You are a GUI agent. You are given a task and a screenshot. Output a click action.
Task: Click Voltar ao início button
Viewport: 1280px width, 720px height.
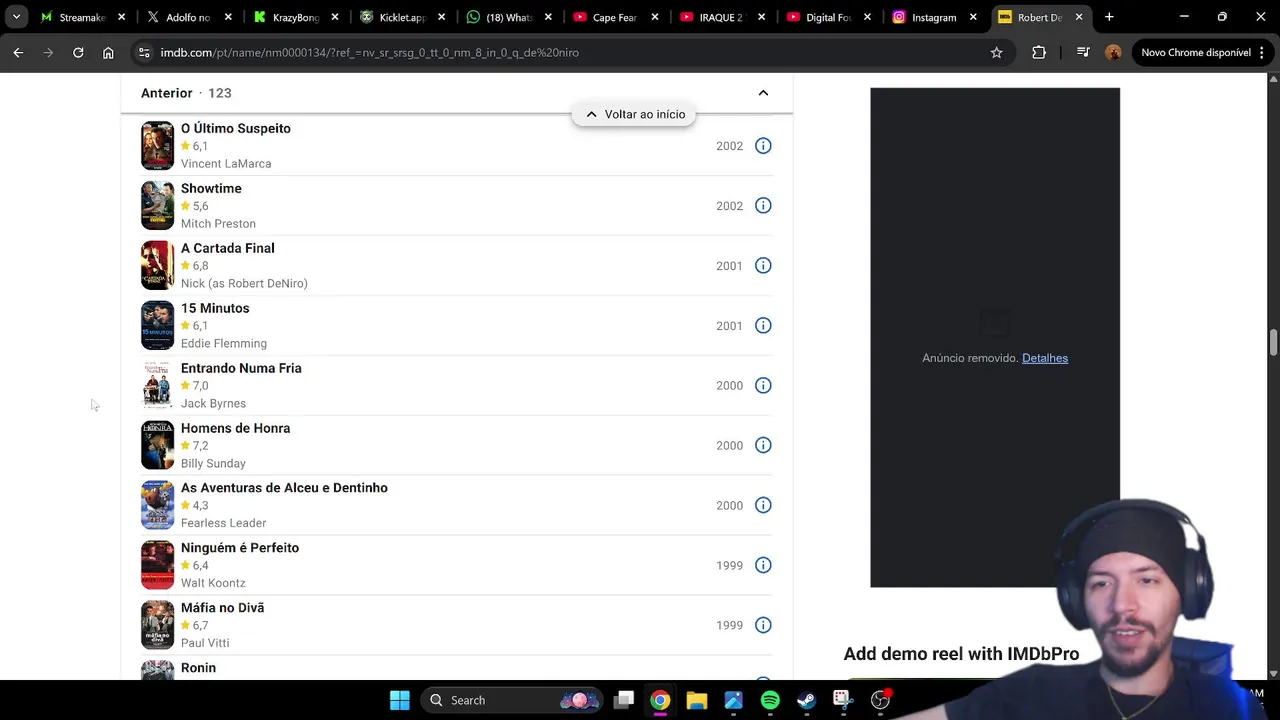pos(635,114)
